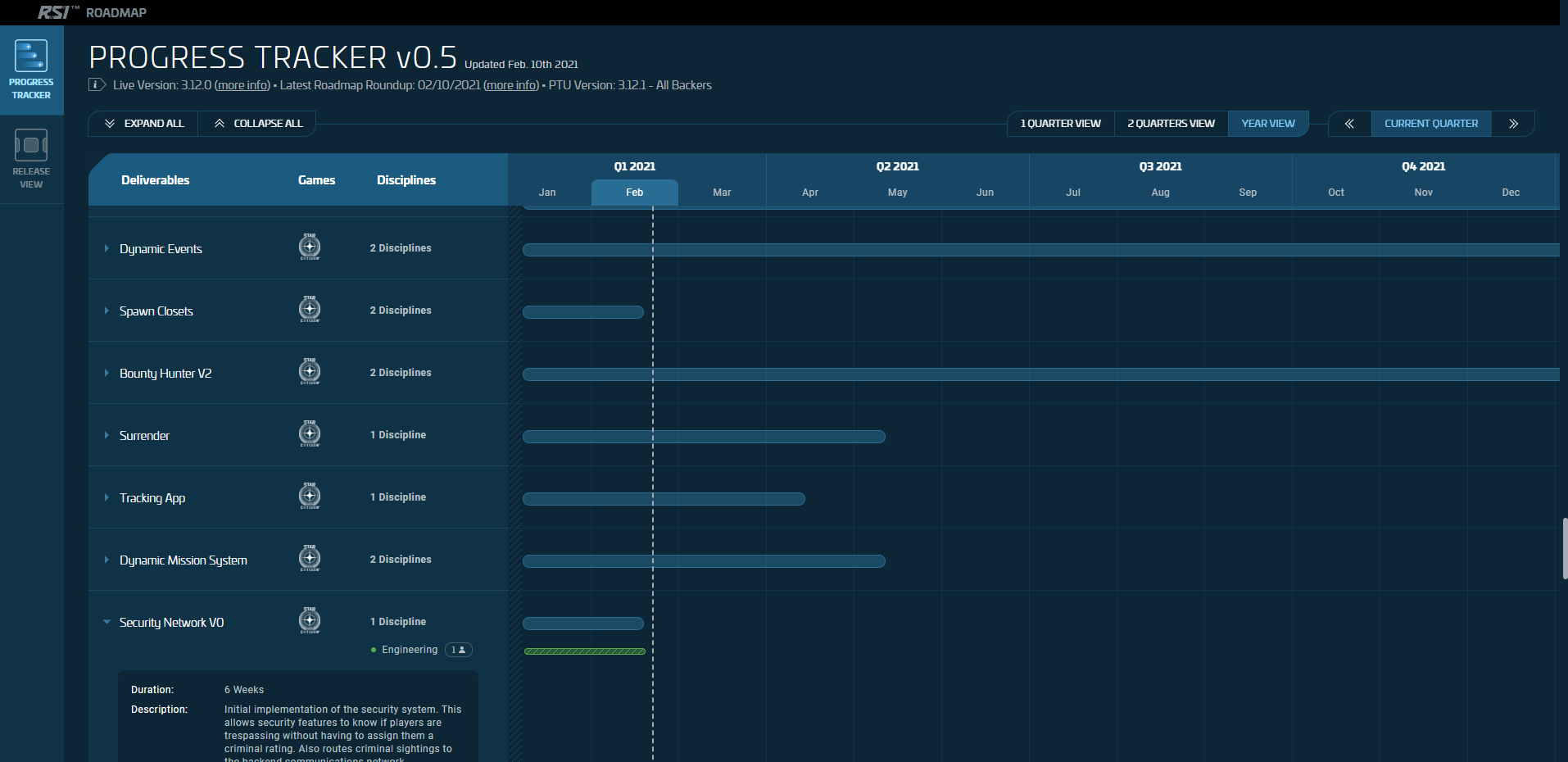Open the Roadmap Roundup more info link
This screenshot has height=762, width=1568.
(511, 85)
